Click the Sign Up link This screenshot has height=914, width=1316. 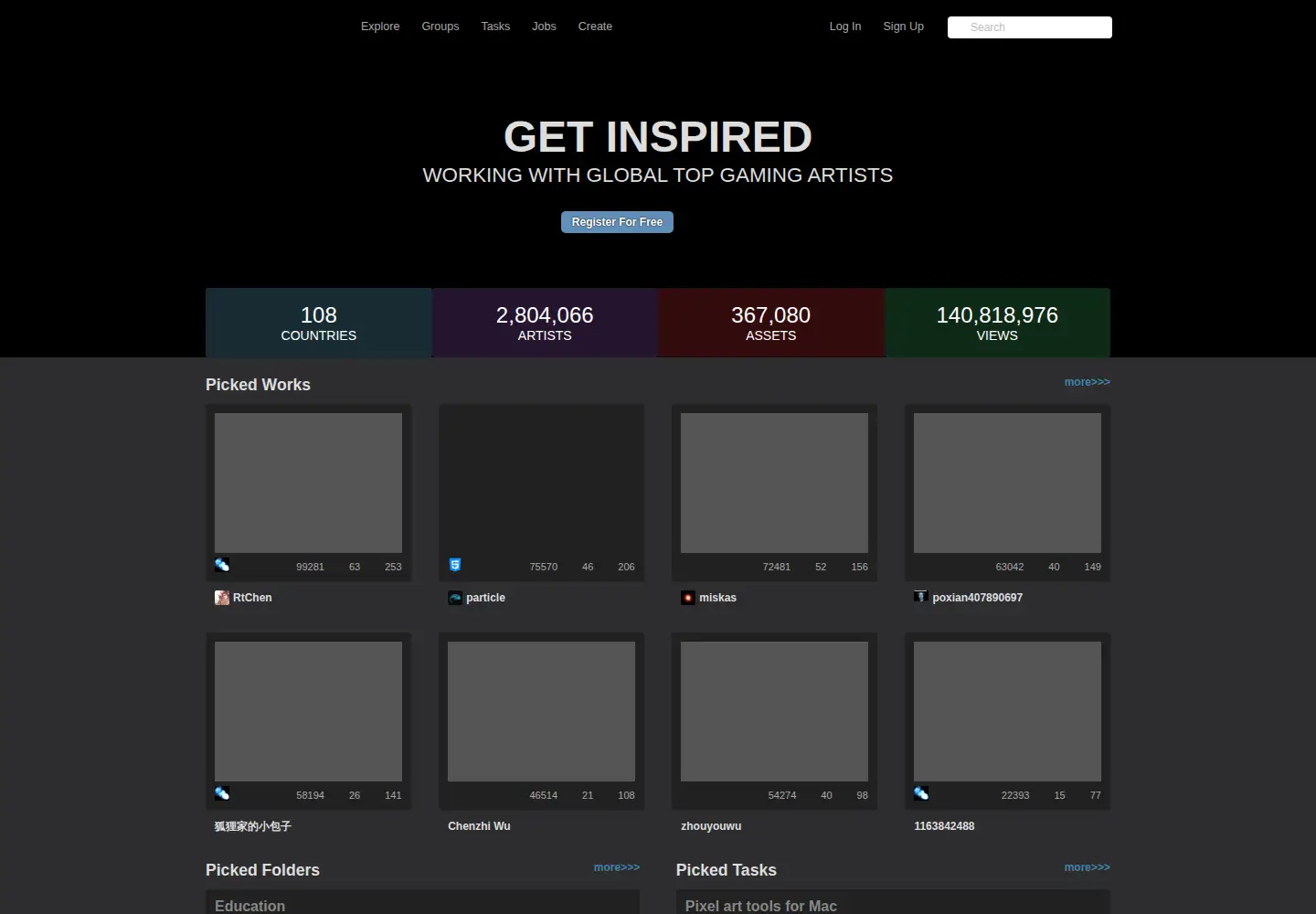(903, 27)
